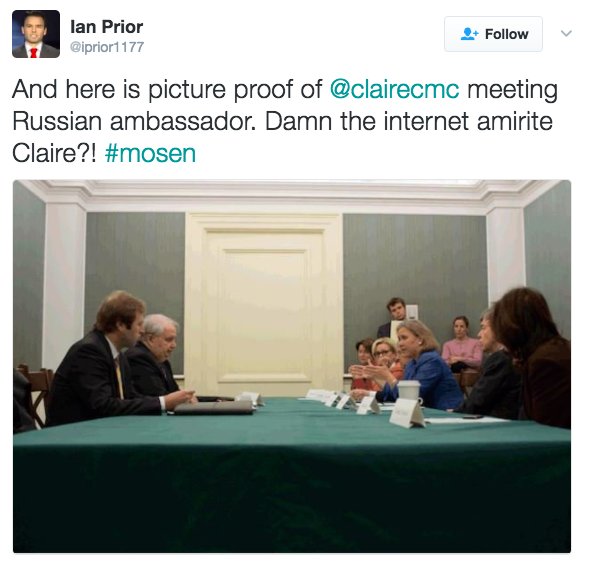Click the green tablecloth in the photo
Screen dimensions: 589x561
[292, 477]
